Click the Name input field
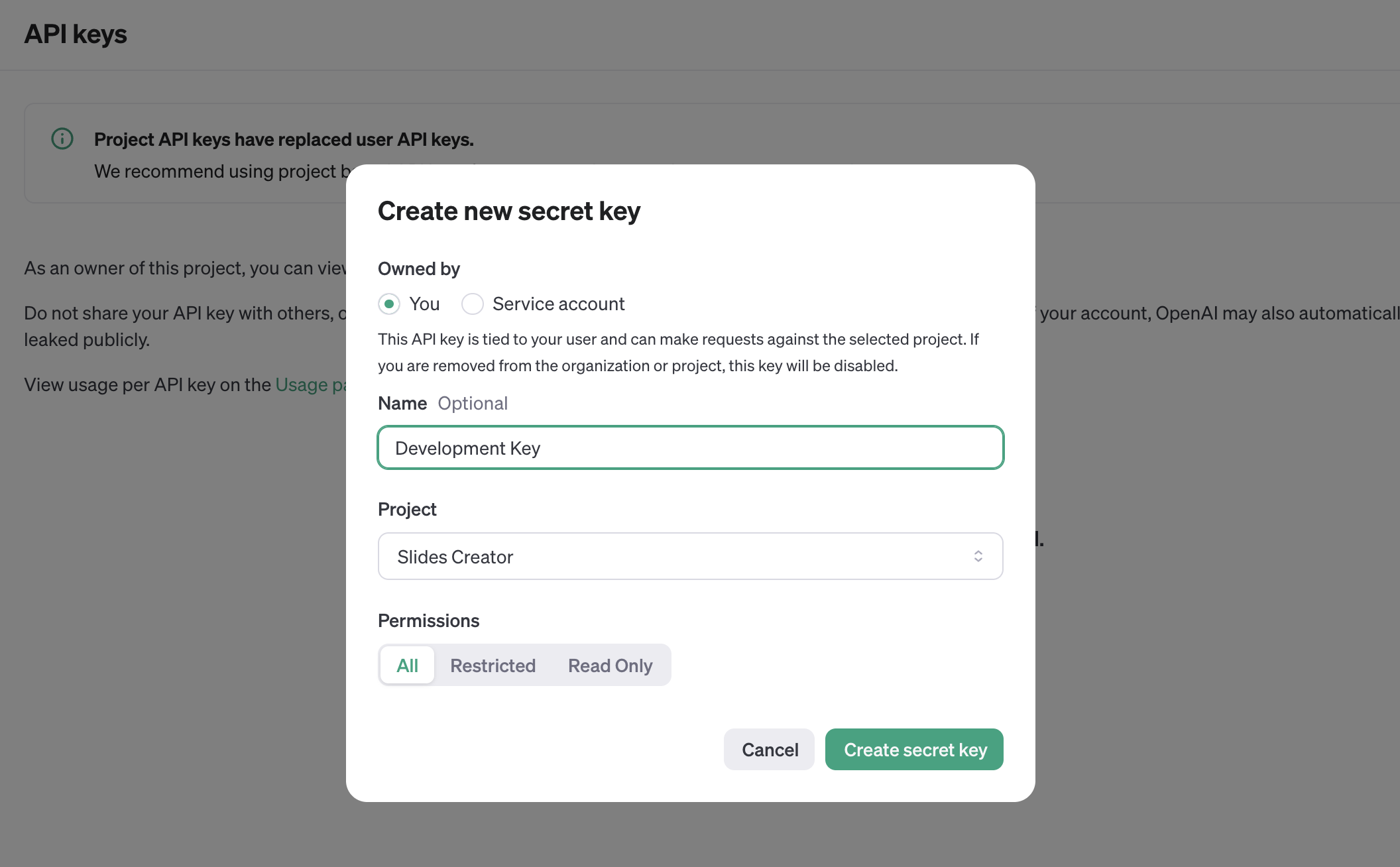Viewport: 1400px width, 867px height. pos(690,448)
